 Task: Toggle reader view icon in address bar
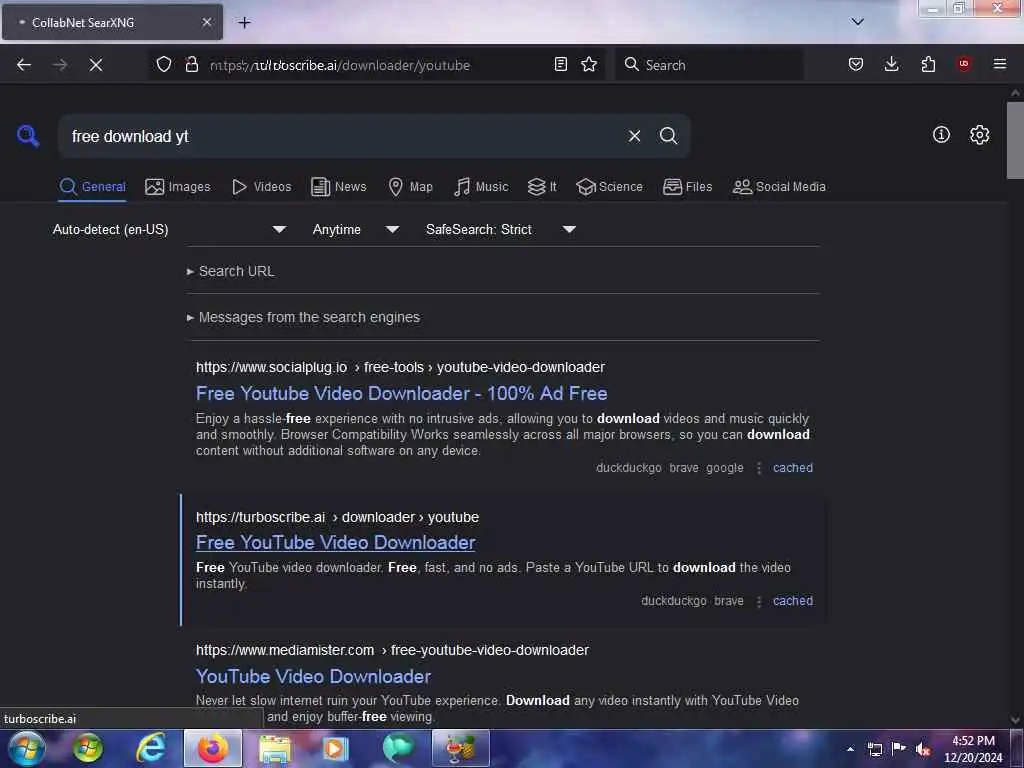click(560, 64)
